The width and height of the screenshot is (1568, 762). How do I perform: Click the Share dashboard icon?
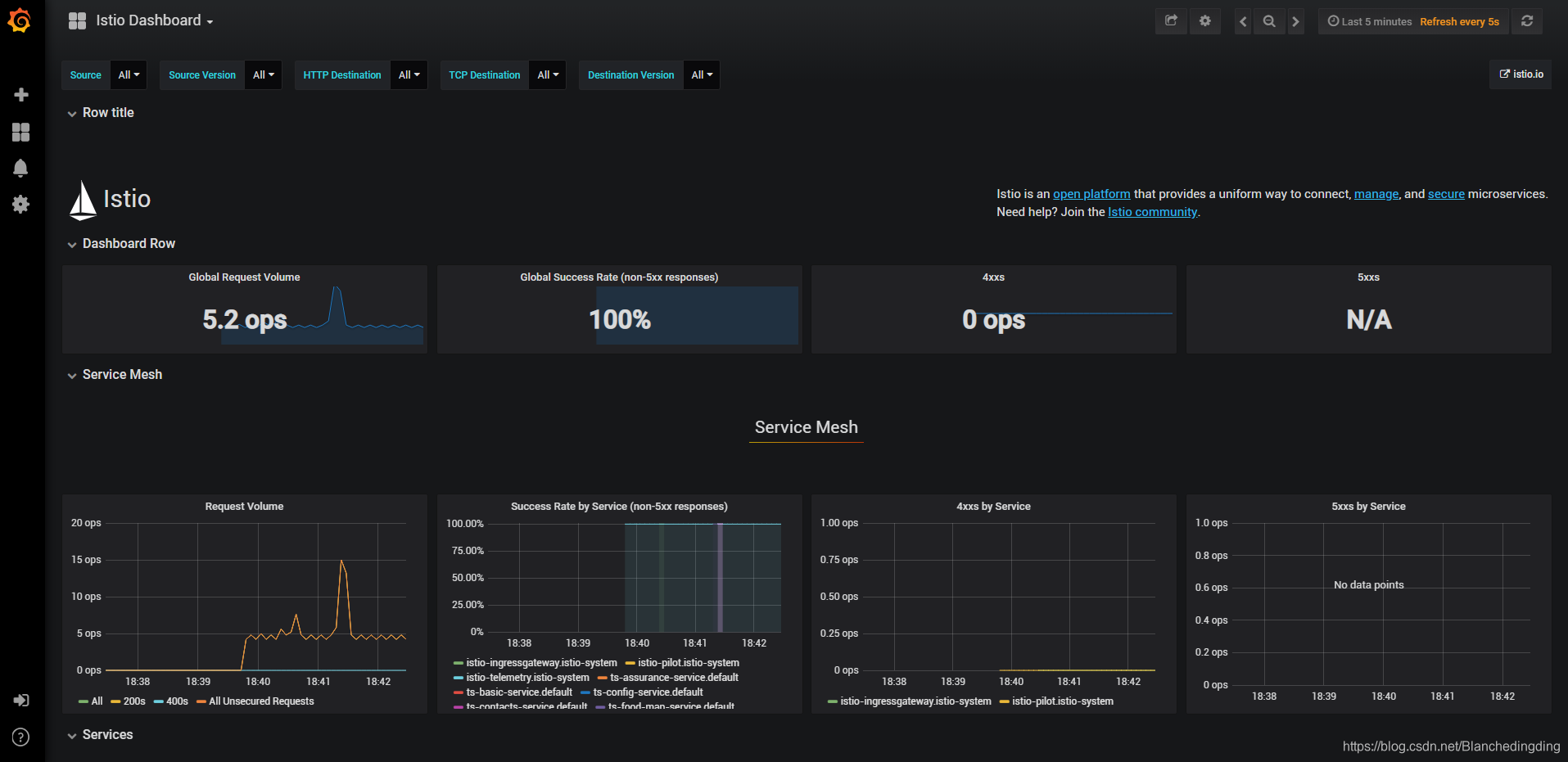(1171, 21)
